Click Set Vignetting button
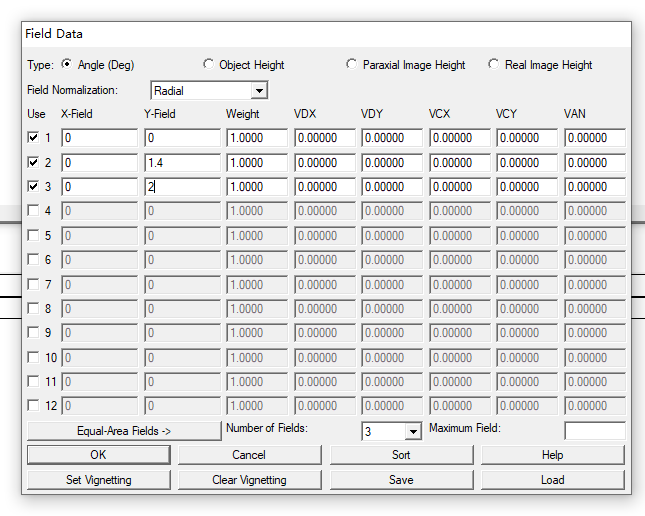The width and height of the screenshot is (645, 516). pos(99,480)
